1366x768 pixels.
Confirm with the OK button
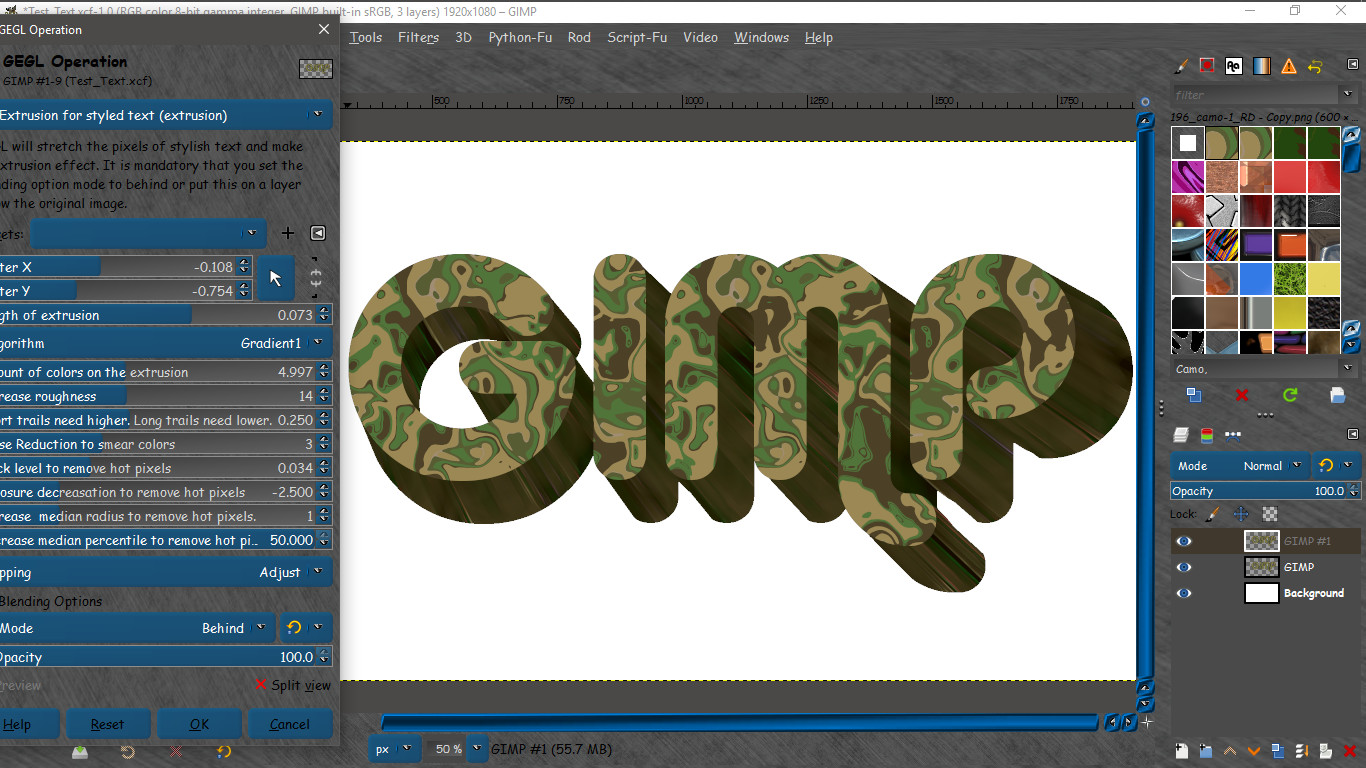point(199,724)
